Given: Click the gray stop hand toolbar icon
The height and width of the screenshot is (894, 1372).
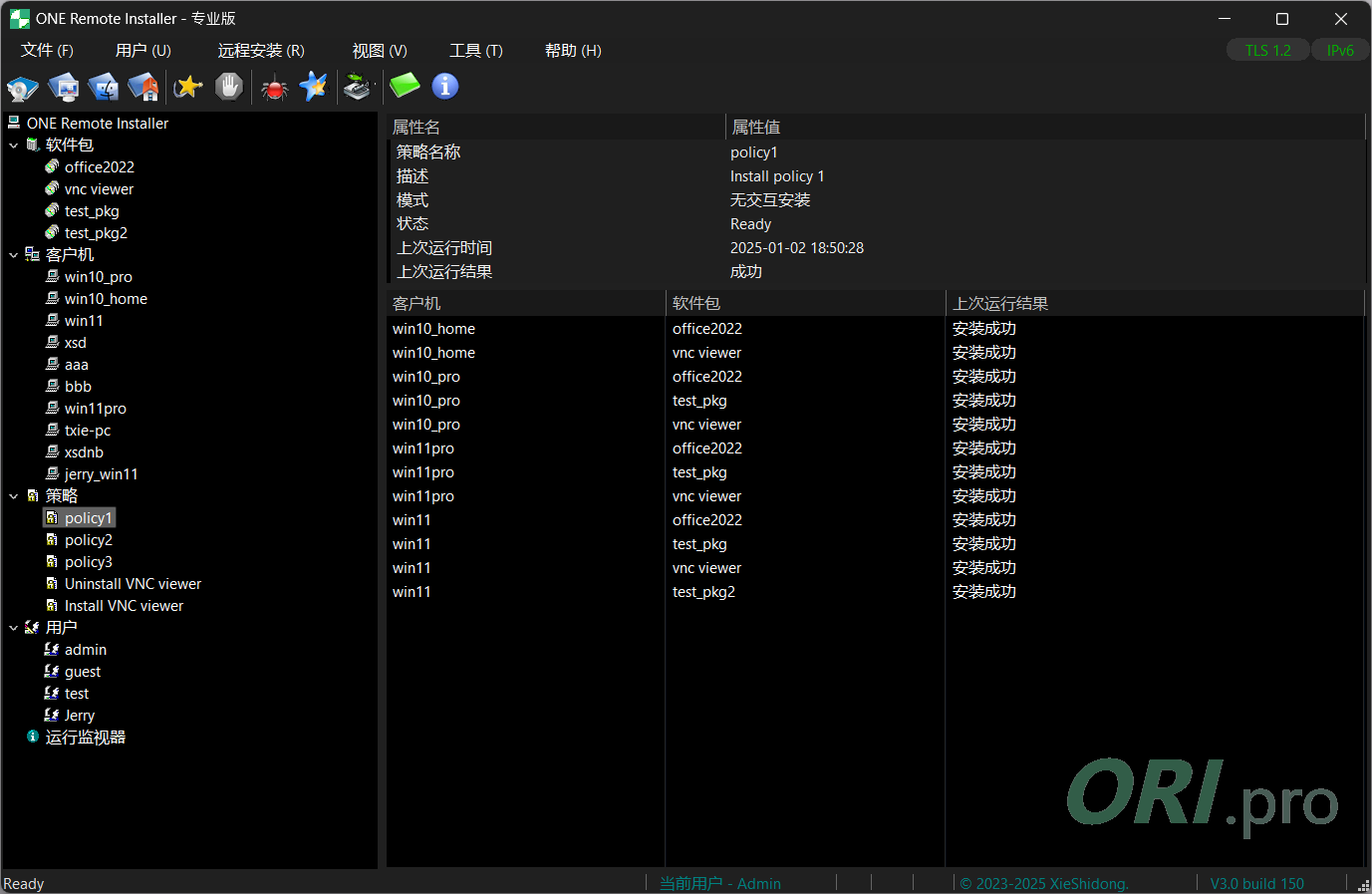Looking at the screenshot, I should [229, 87].
